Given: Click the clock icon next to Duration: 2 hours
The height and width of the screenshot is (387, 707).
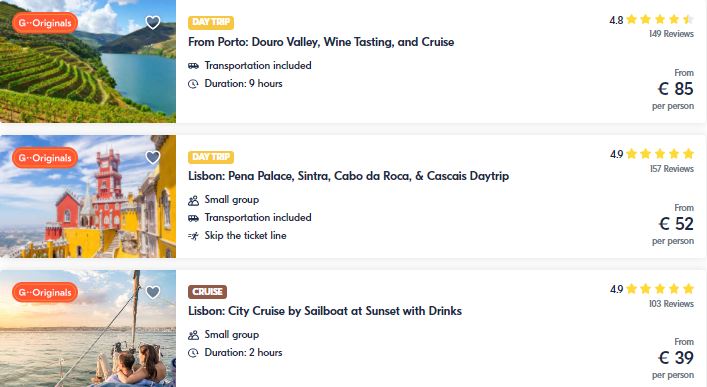Looking at the screenshot, I should point(193,353).
